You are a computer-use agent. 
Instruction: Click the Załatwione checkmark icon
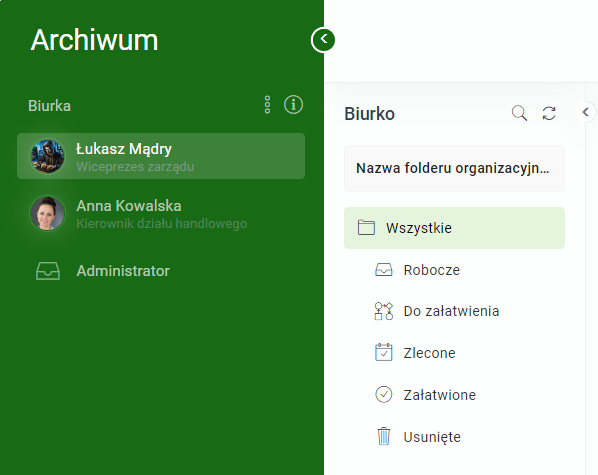tap(384, 394)
